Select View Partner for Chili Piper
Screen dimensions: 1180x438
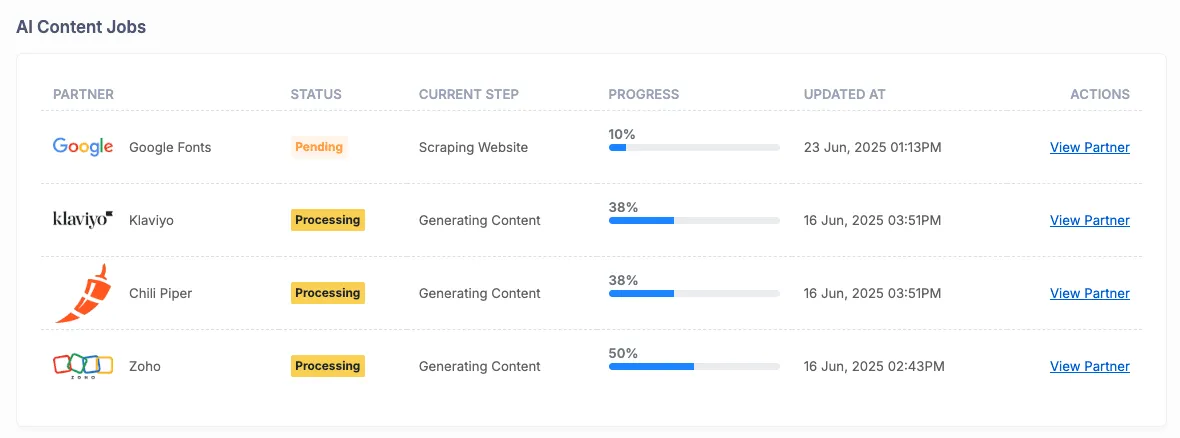click(x=1090, y=294)
